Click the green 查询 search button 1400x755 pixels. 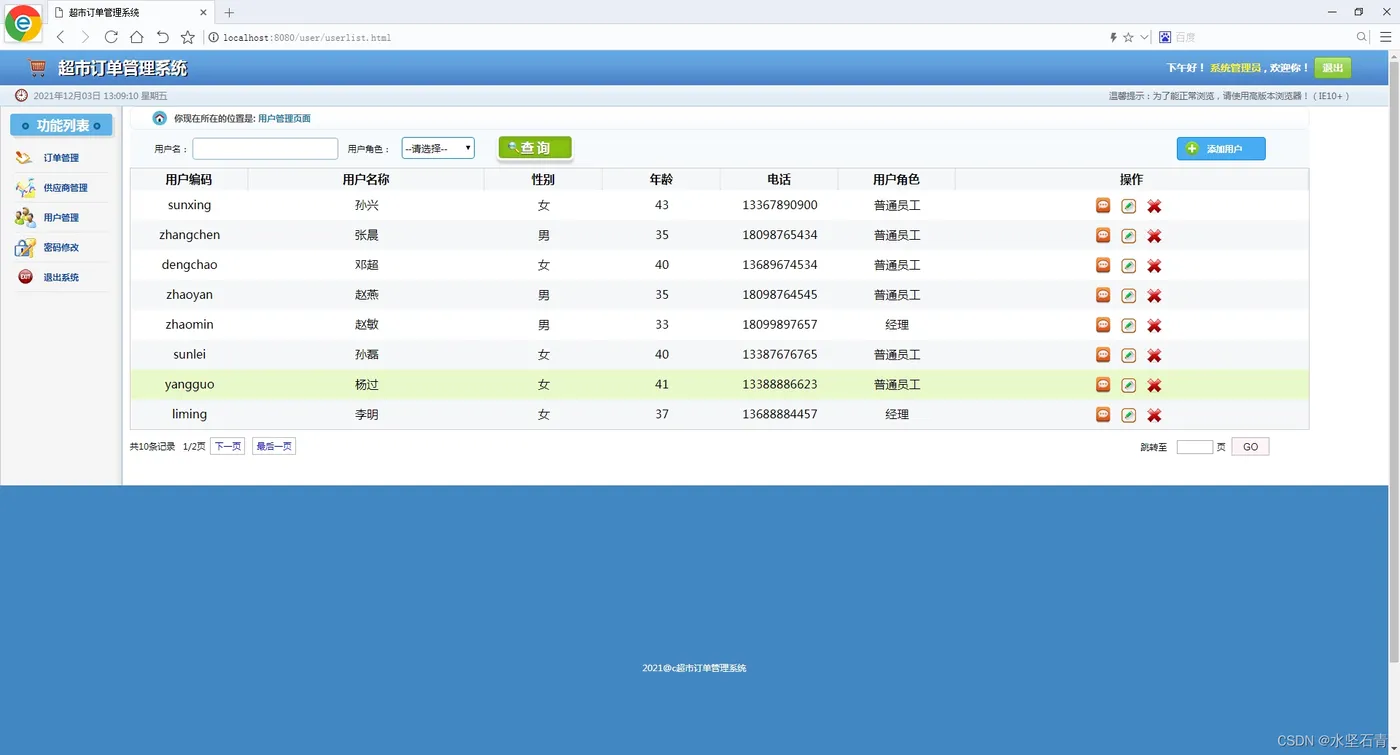(x=535, y=148)
